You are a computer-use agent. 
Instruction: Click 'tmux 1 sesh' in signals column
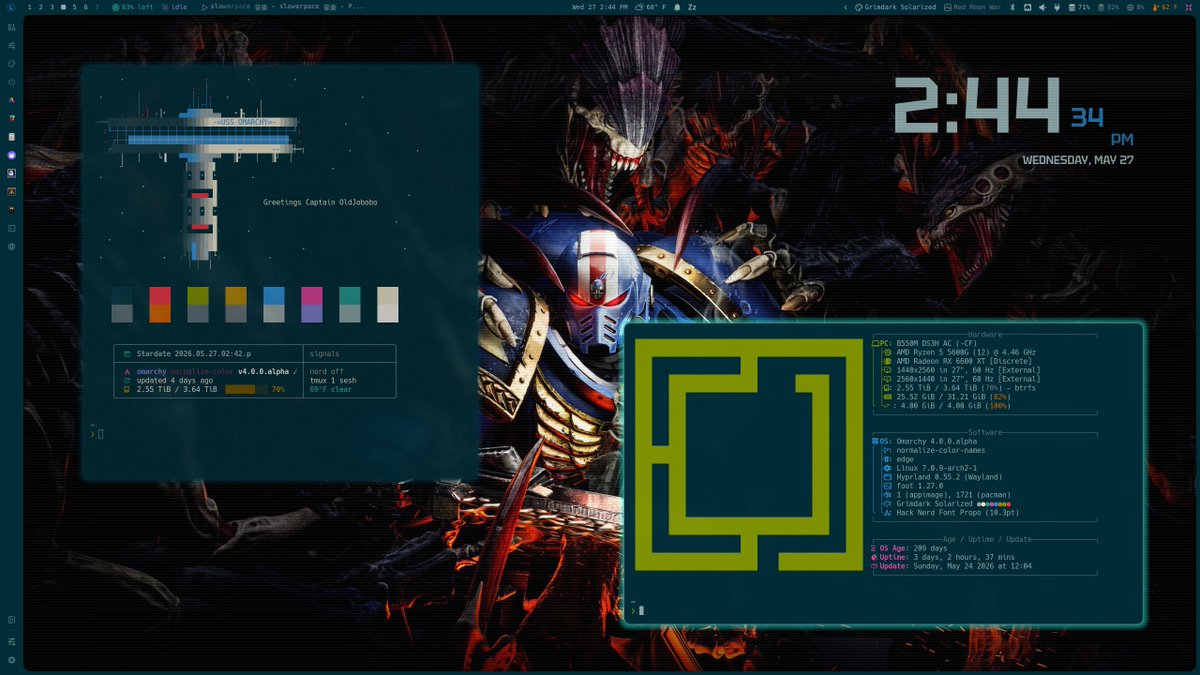point(333,380)
